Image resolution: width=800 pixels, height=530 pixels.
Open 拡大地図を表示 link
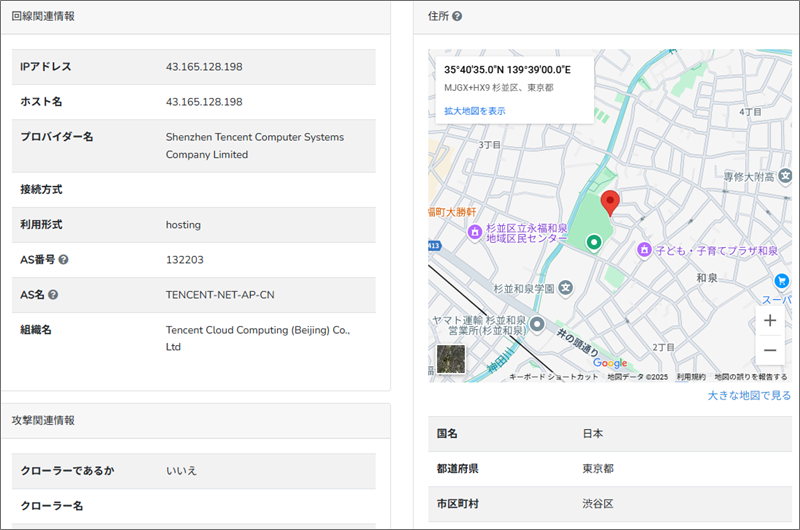point(474,111)
